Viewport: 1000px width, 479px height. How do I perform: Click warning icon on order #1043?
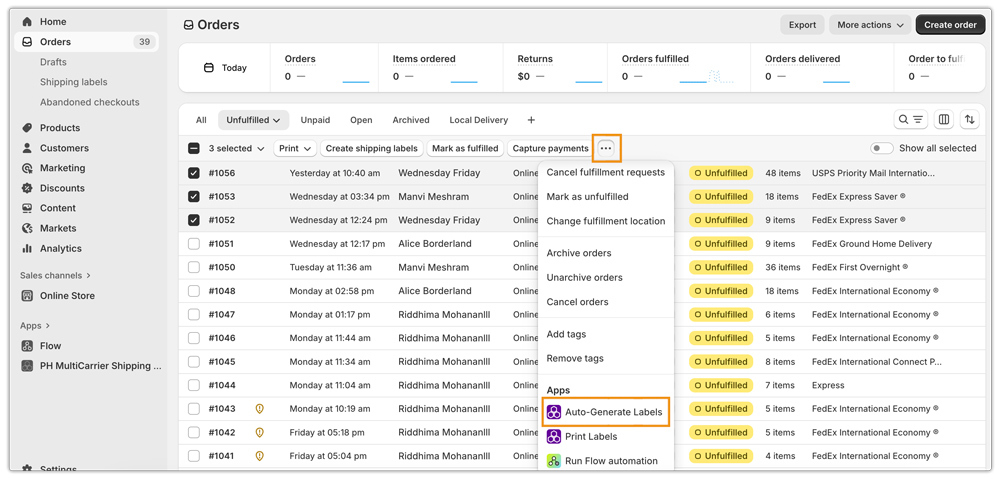(260, 409)
